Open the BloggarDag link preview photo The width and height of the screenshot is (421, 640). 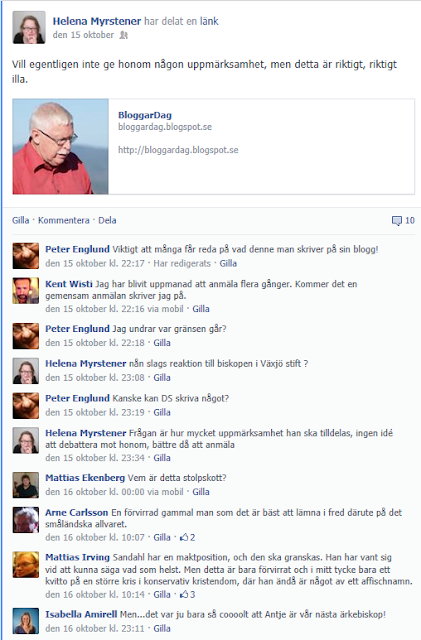pos(60,147)
